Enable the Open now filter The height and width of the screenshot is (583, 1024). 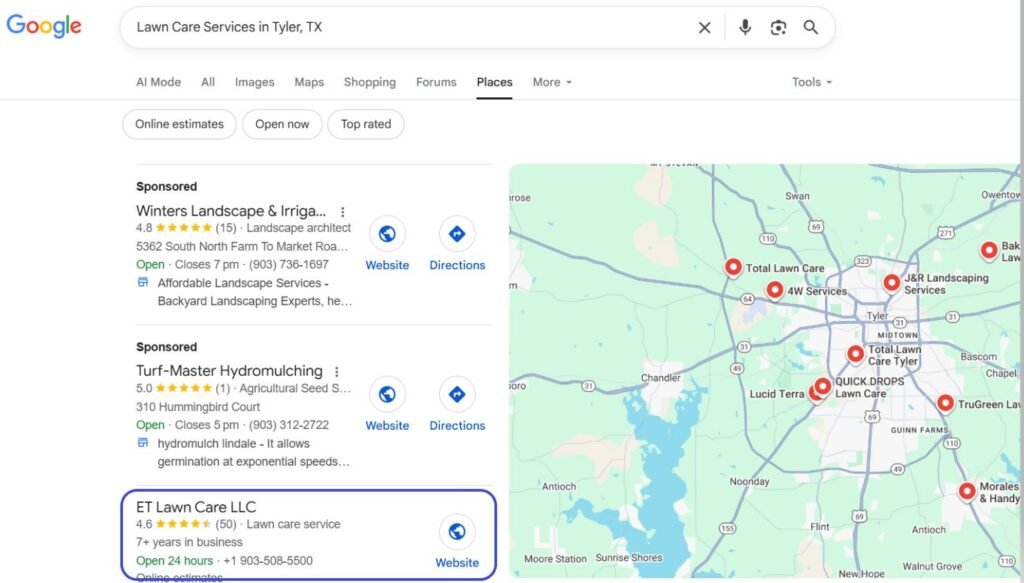[282, 124]
